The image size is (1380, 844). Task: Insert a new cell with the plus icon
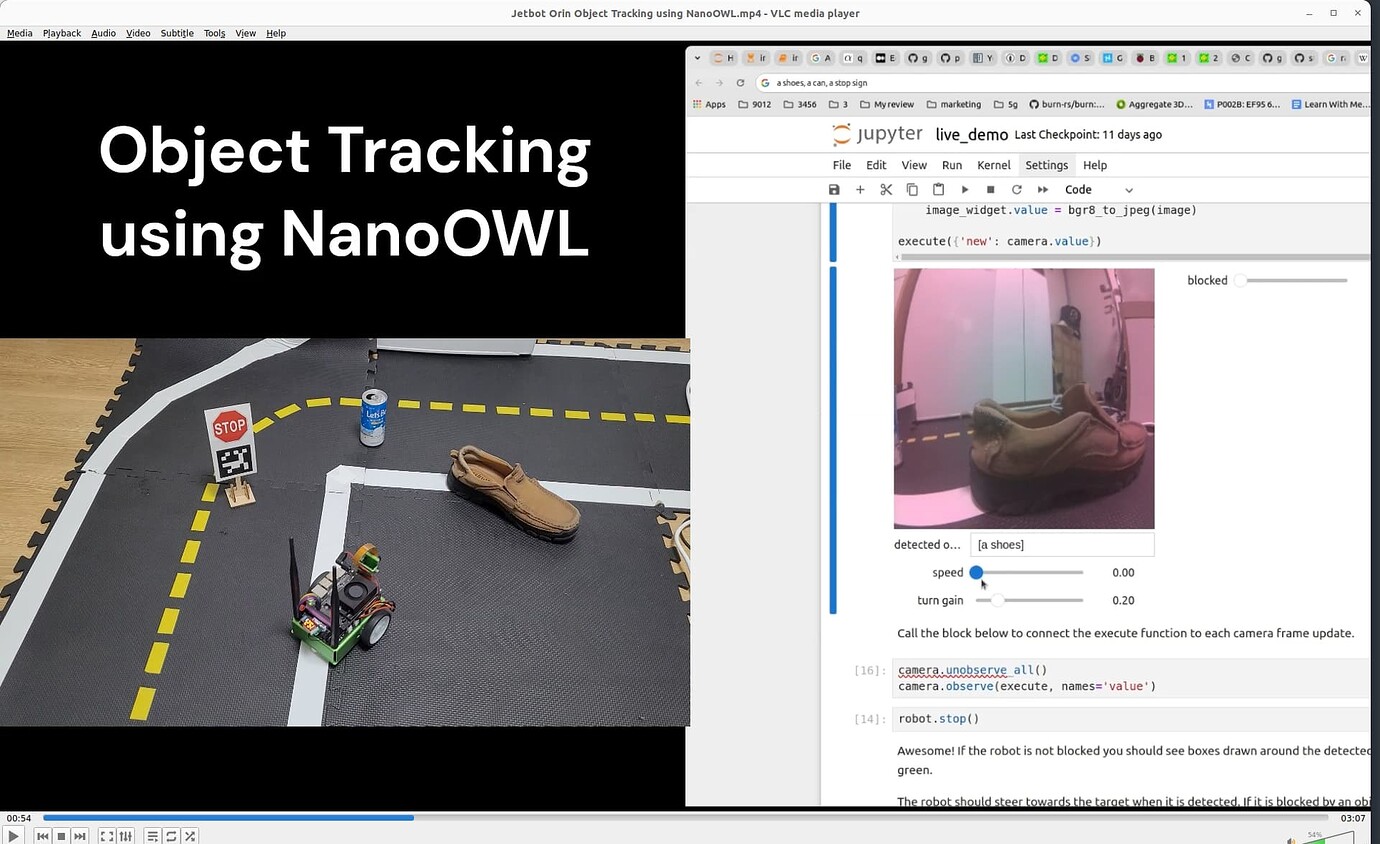pyautogui.click(x=860, y=189)
